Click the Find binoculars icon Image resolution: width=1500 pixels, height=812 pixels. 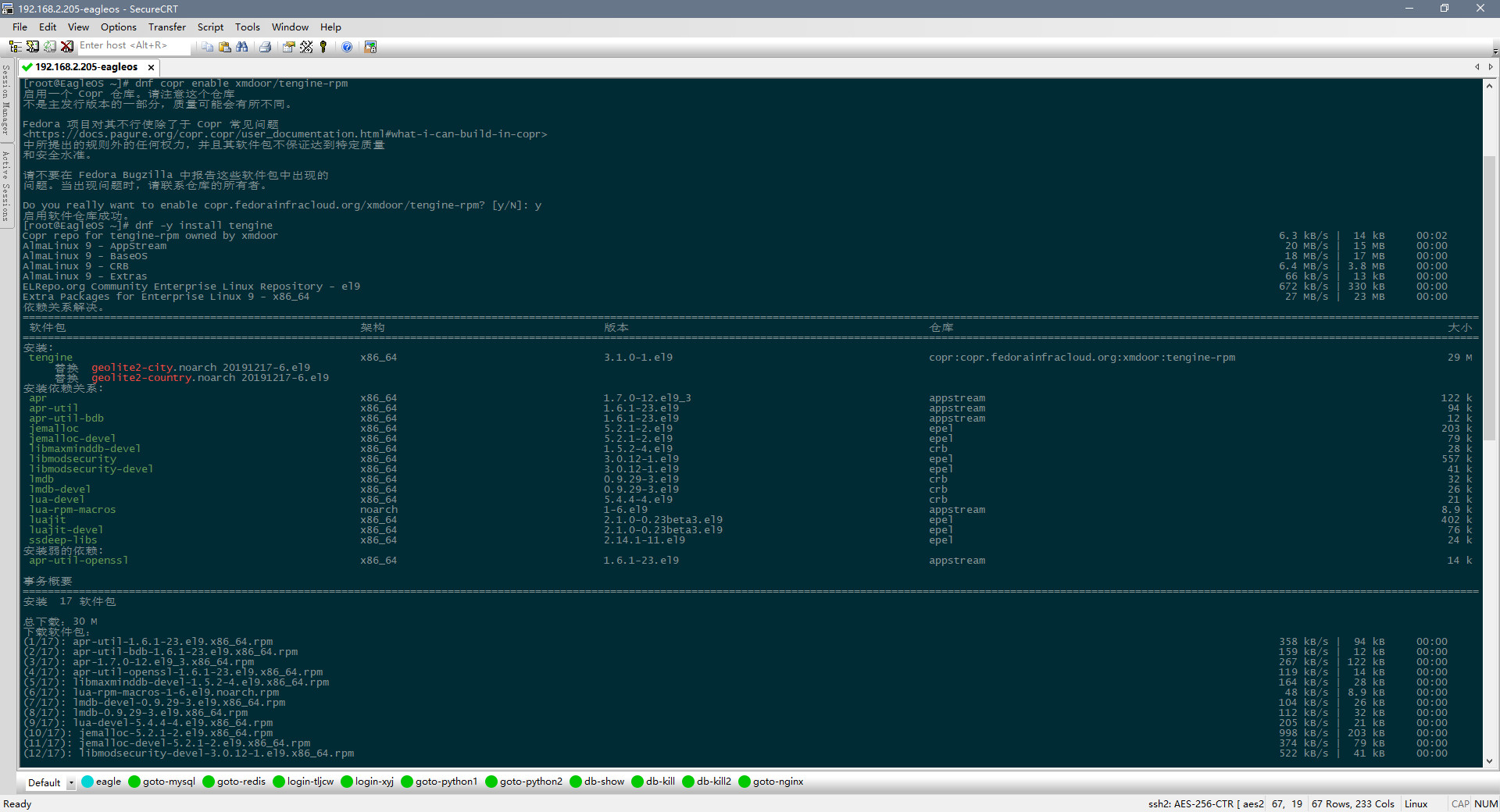[243, 46]
